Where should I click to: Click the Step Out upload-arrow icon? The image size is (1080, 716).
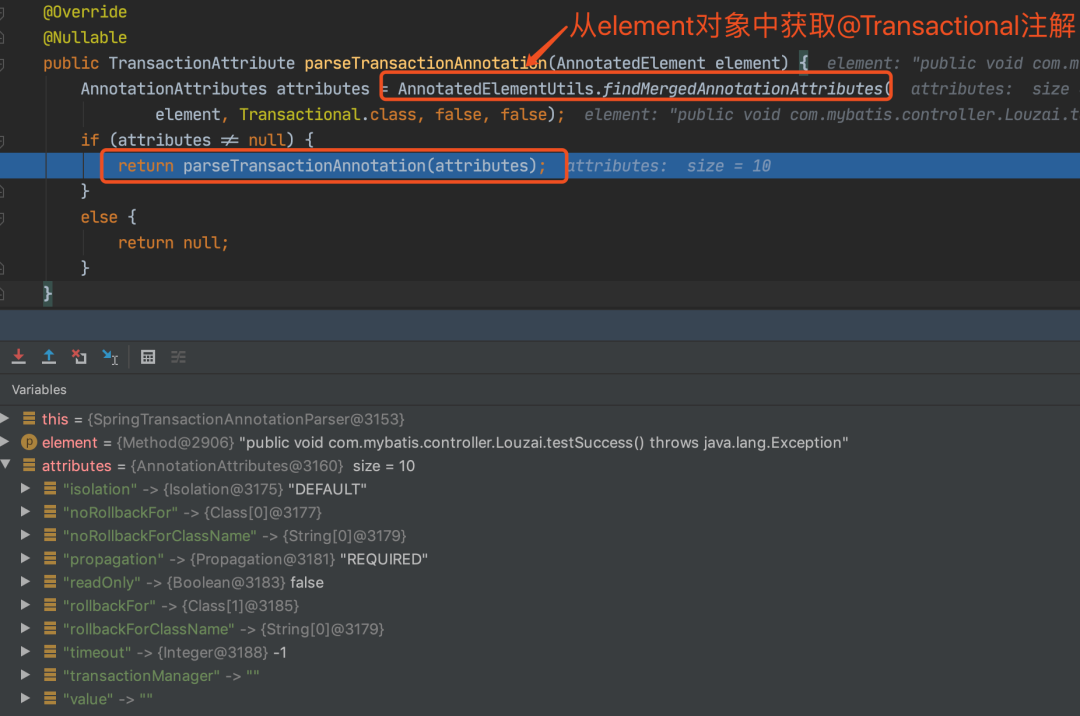coord(49,357)
